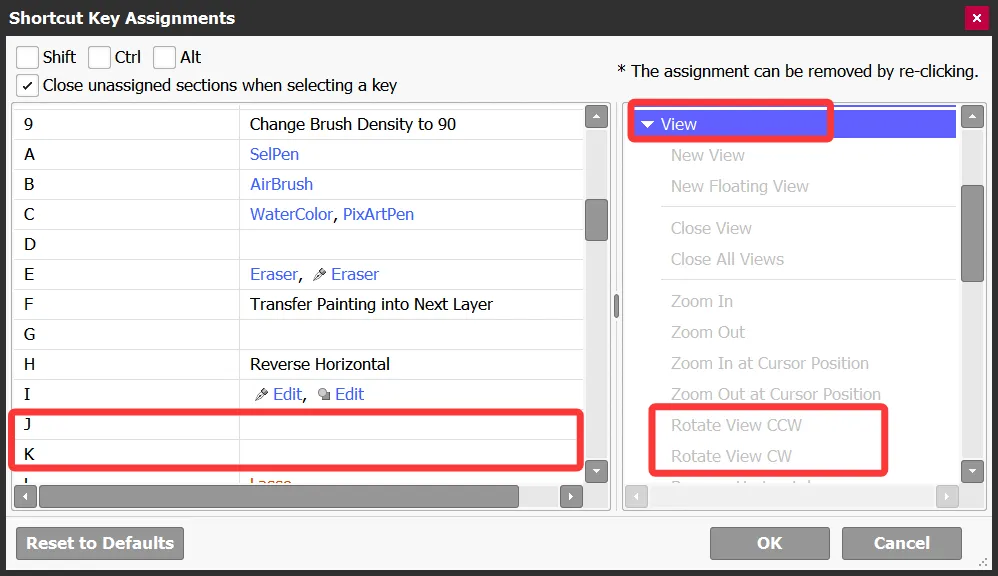The width and height of the screenshot is (998, 576).
Task: Click the splitter handle between the lists
Action: [616, 306]
